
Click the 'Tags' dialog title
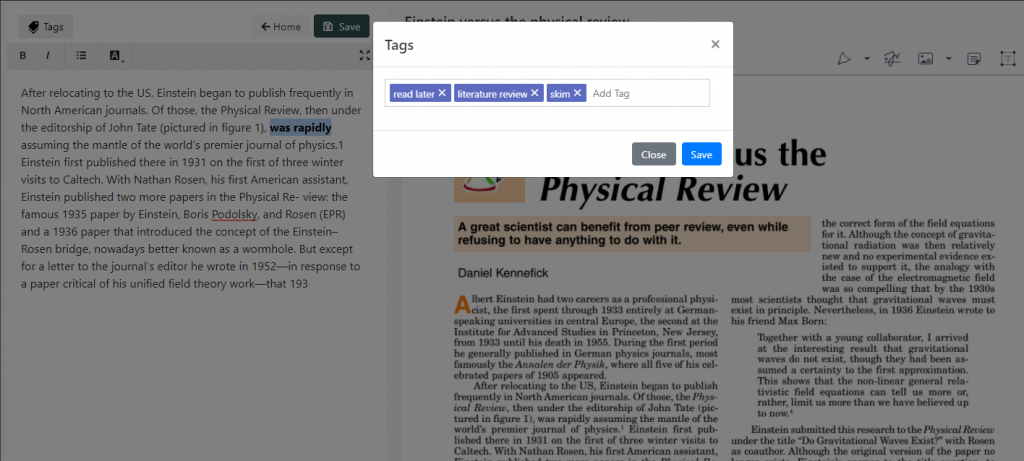click(399, 45)
